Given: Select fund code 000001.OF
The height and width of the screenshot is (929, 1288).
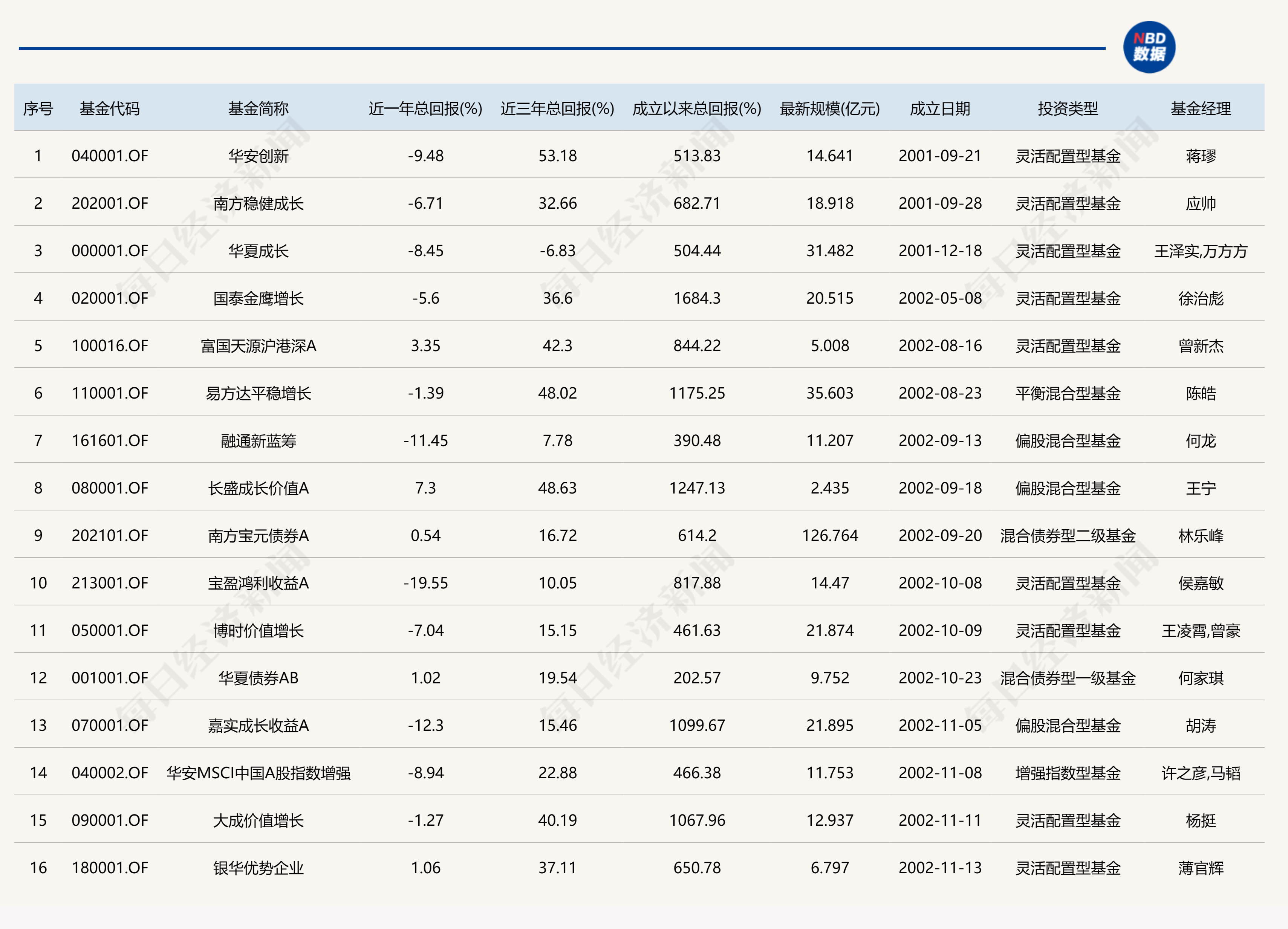Looking at the screenshot, I should click(x=110, y=251).
